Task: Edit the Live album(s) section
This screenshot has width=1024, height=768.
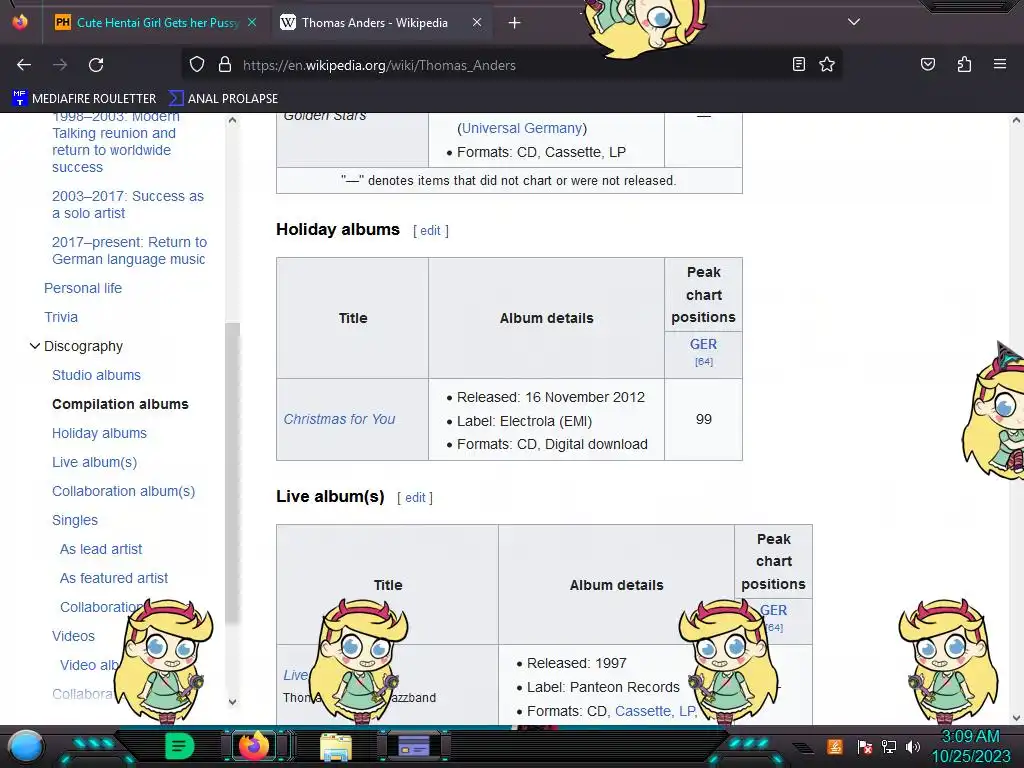Action: coord(415,498)
